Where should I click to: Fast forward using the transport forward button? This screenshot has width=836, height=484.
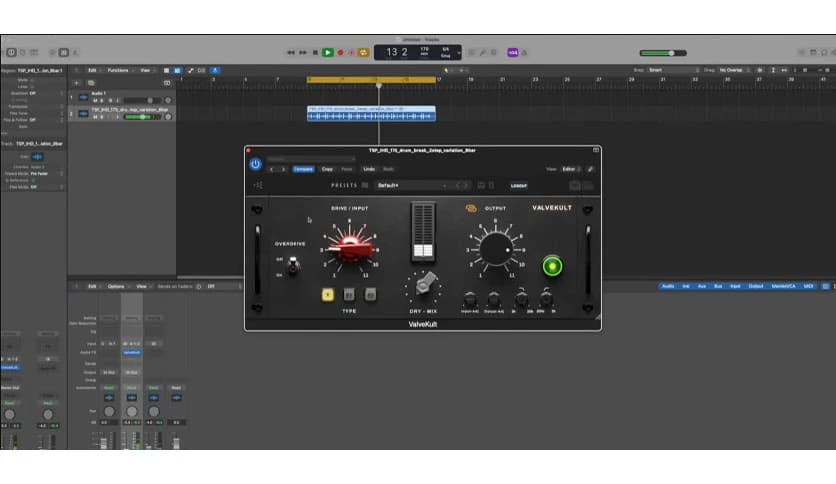pyautogui.click(x=303, y=52)
